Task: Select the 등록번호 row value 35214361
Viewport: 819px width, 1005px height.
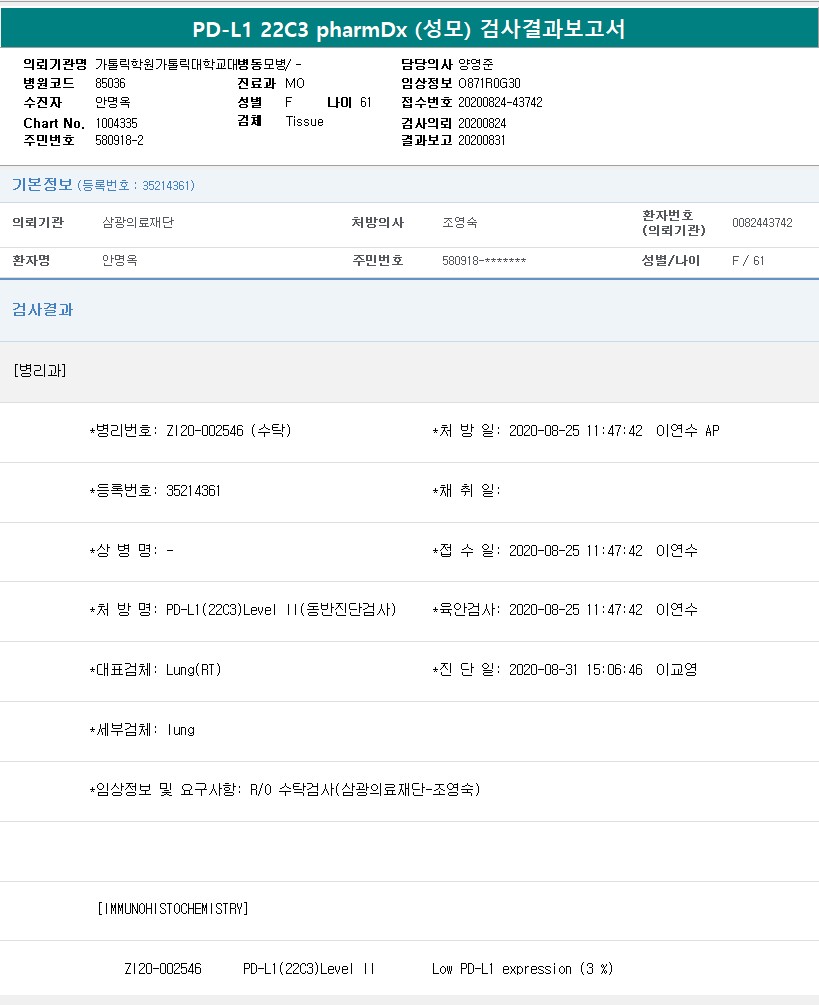Action: pyautogui.click(x=193, y=491)
